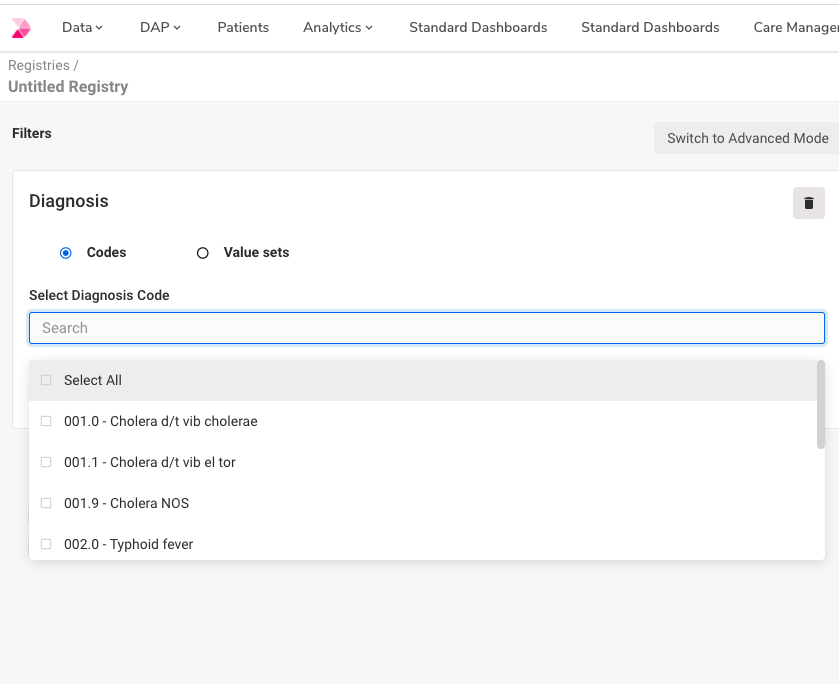The height and width of the screenshot is (684, 839).
Task: Open the first Standard Dashboards menu item
Action: pyautogui.click(x=478, y=27)
